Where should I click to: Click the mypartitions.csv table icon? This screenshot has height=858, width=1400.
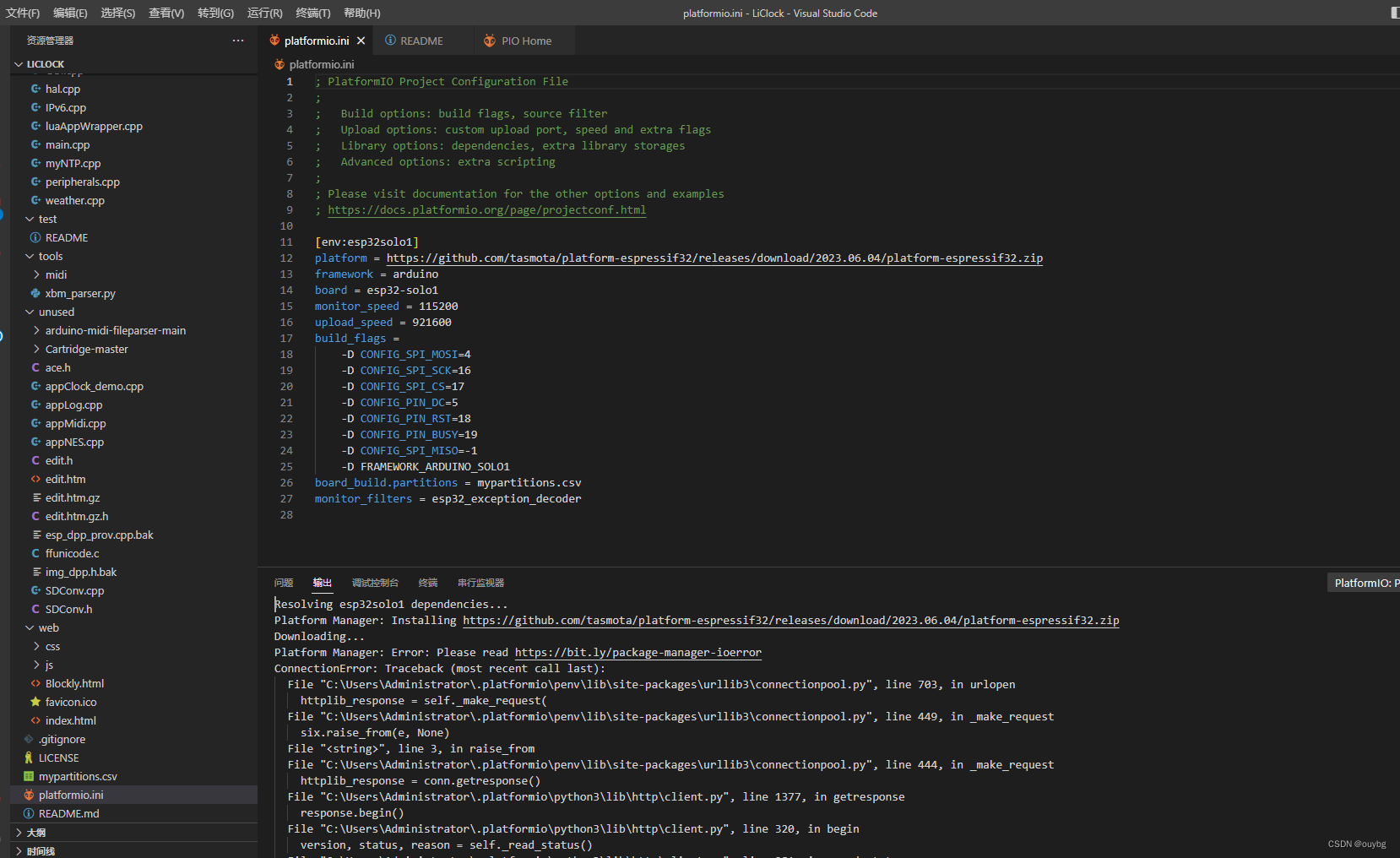coord(29,776)
